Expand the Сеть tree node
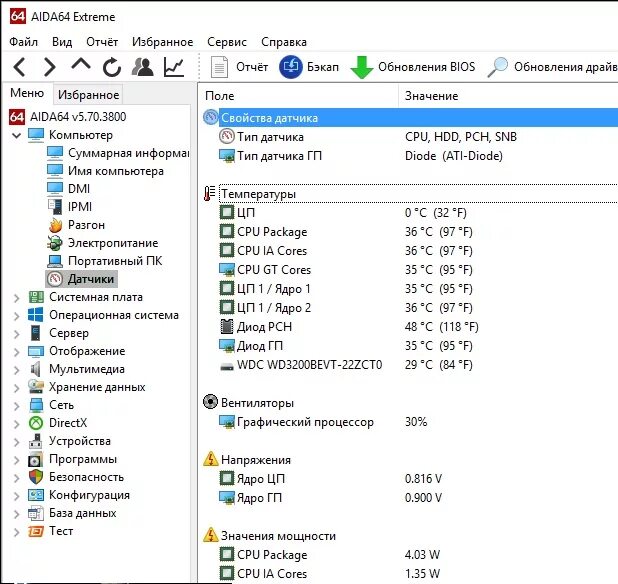Image resolution: width=618 pixels, height=584 pixels. click(x=16, y=406)
